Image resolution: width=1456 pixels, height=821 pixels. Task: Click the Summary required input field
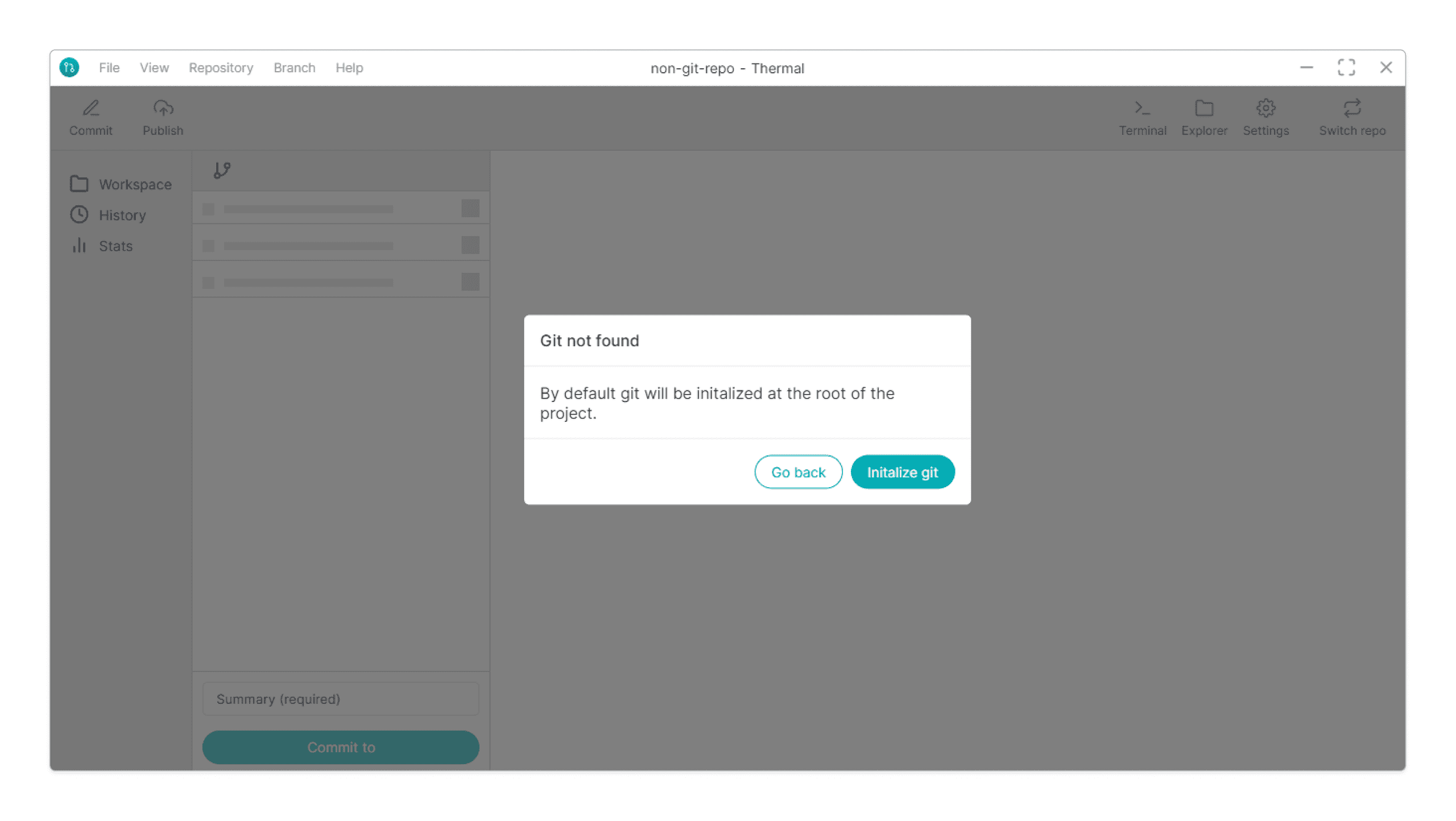point(341,699)
